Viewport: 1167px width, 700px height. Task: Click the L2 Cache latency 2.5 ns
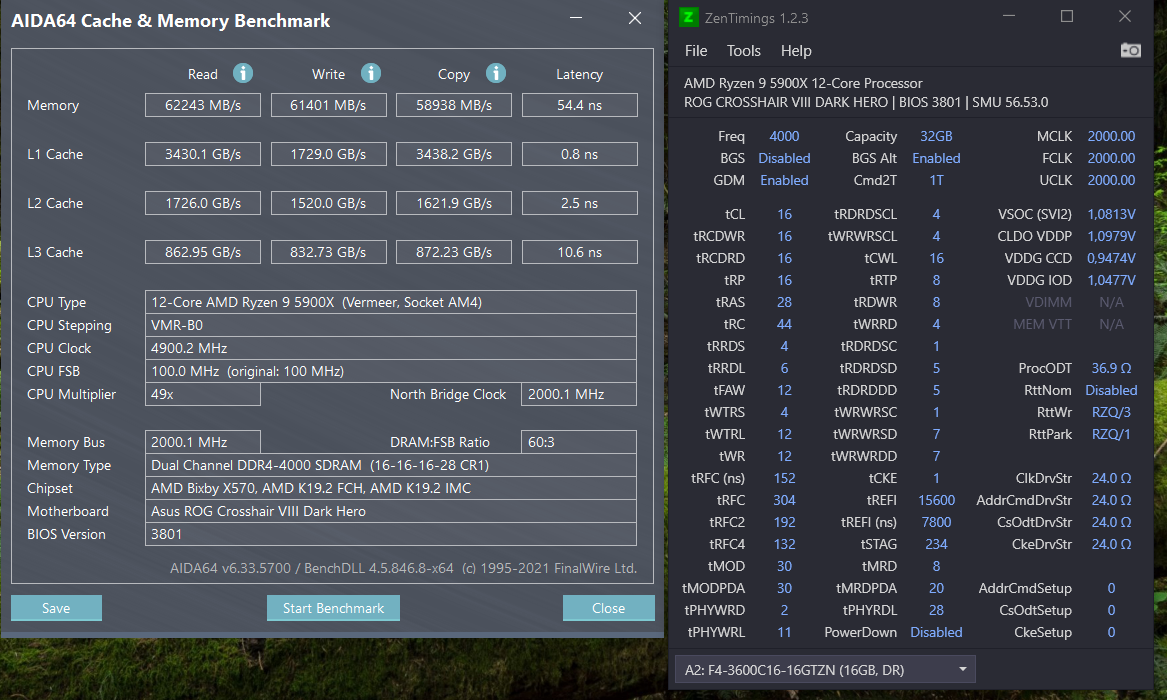[579, 203]
